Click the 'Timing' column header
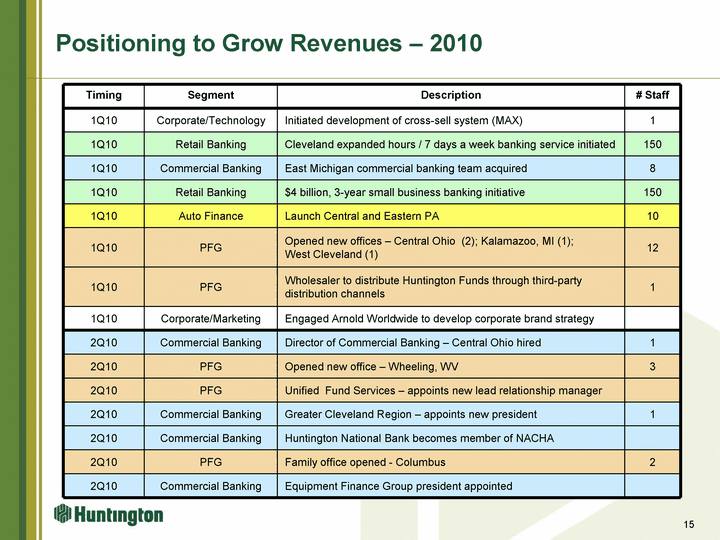720x540 pixels. [104, 96]
